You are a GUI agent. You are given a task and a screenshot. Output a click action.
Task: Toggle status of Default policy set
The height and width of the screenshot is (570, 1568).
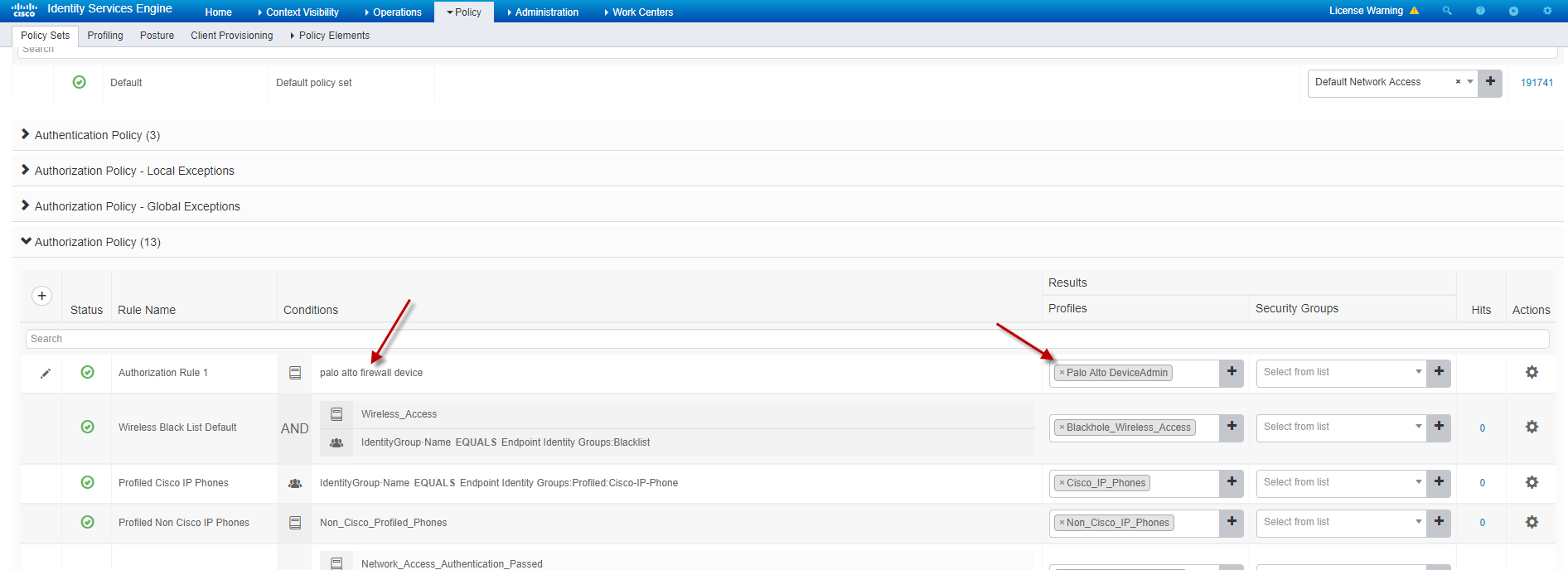80,82
